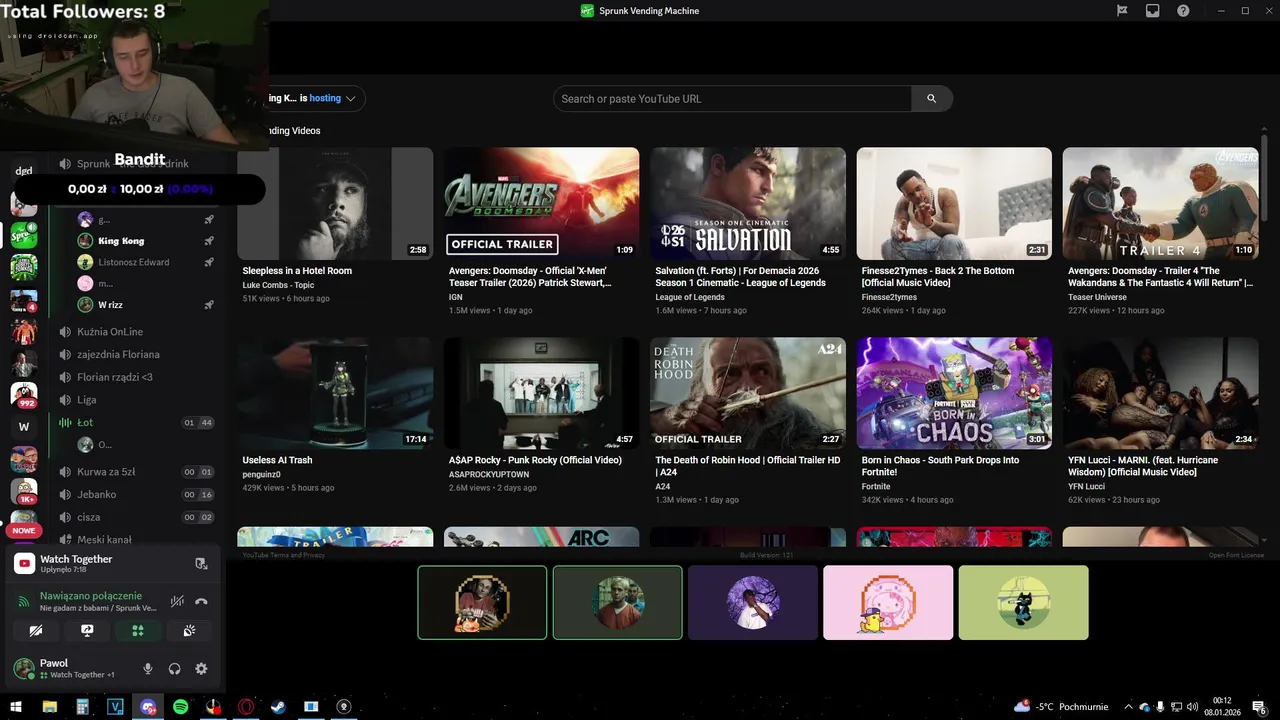Join the Florian rządzi <3 voice channel
The width and height of the screenshot is (1280, 720).
[x=115, y=377]
